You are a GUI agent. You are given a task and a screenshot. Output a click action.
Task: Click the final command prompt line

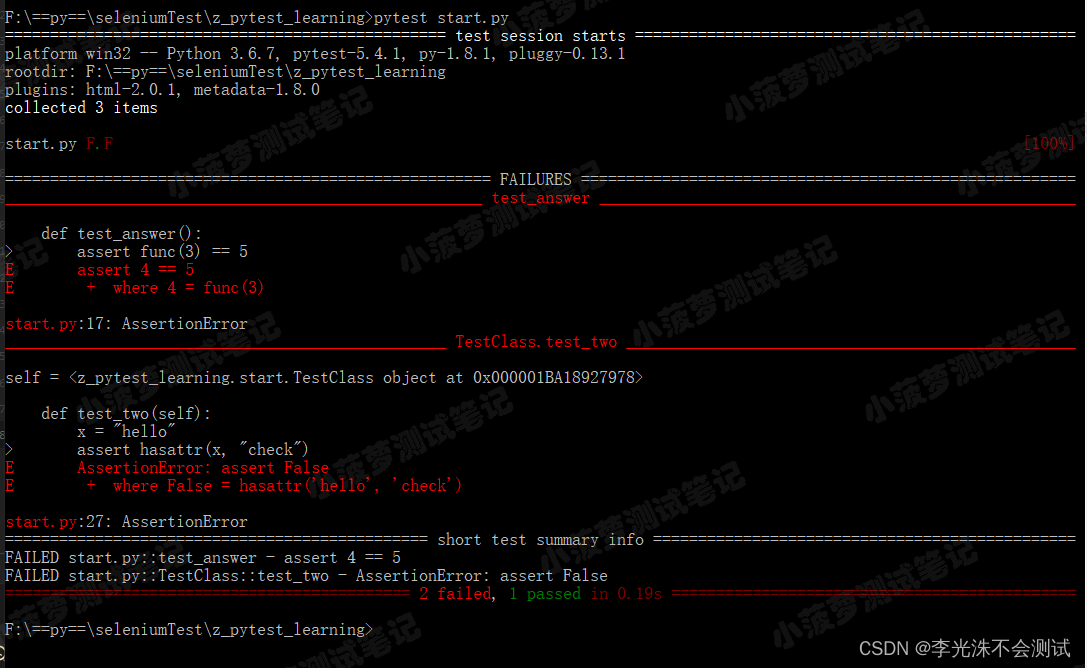(x=188, y=630)
